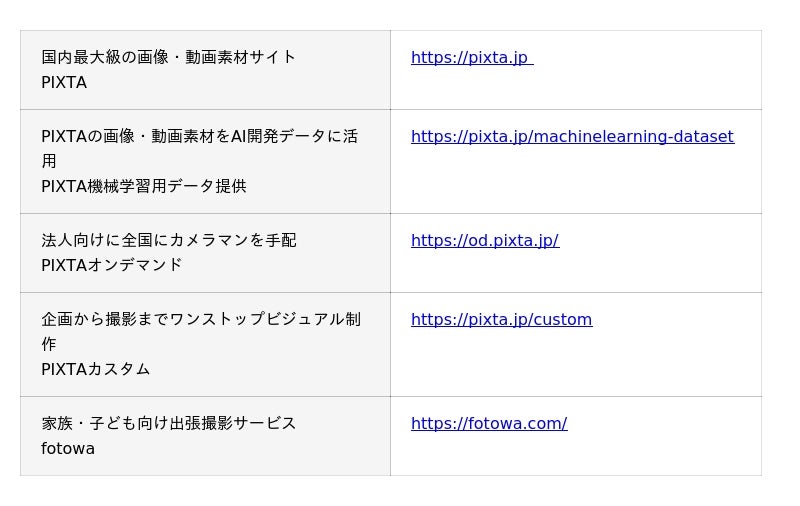This screenshot has width=800, height=506.
Task: Click the text 法人向けに全国にカメラマンを手配
Action: [x=168, y=240]
